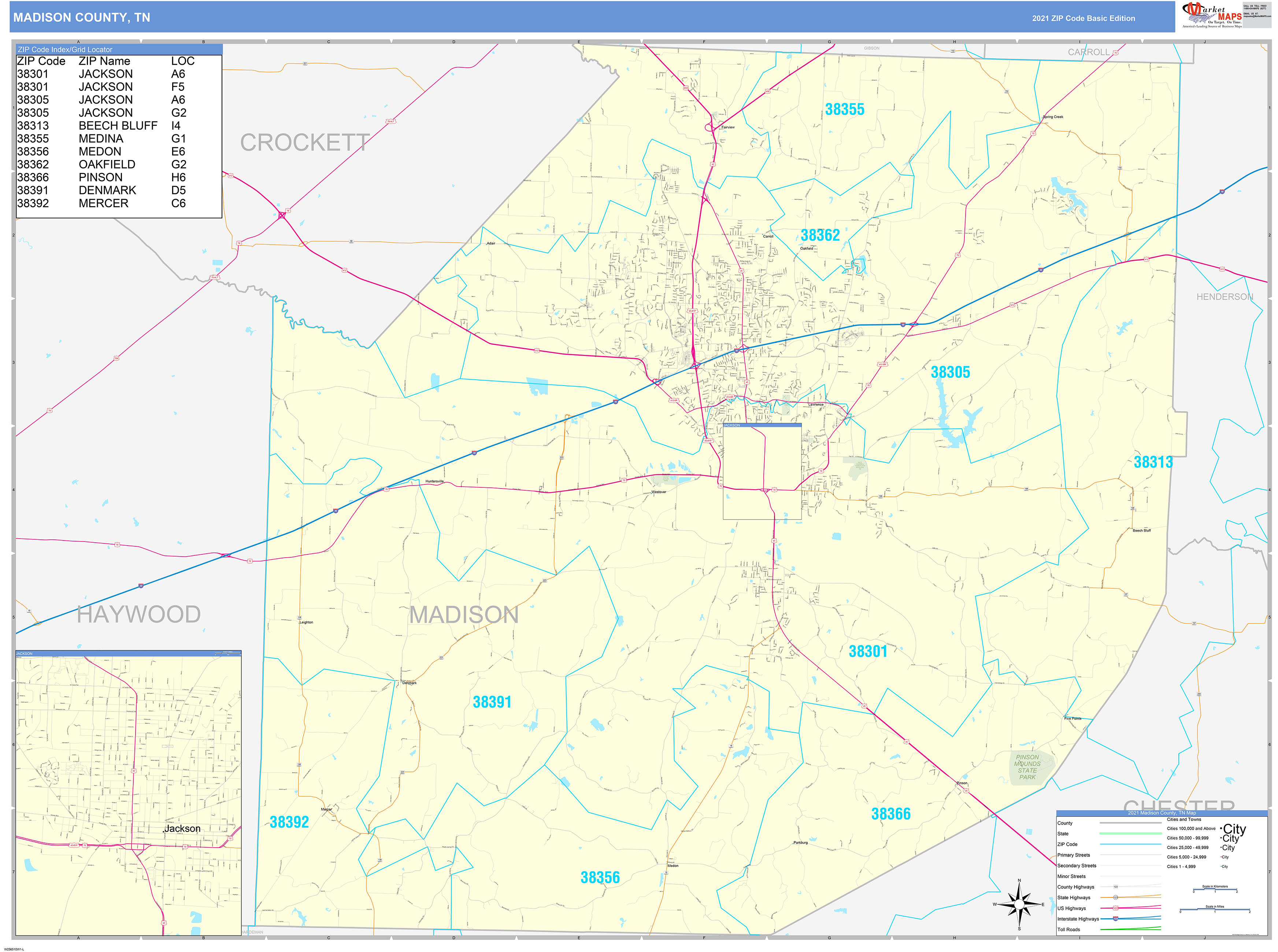Click the 'MADISON COUNTY, TN' title
Viewport: 1278px width, 952px height.
pyautogui.click(x=82, y=17)
